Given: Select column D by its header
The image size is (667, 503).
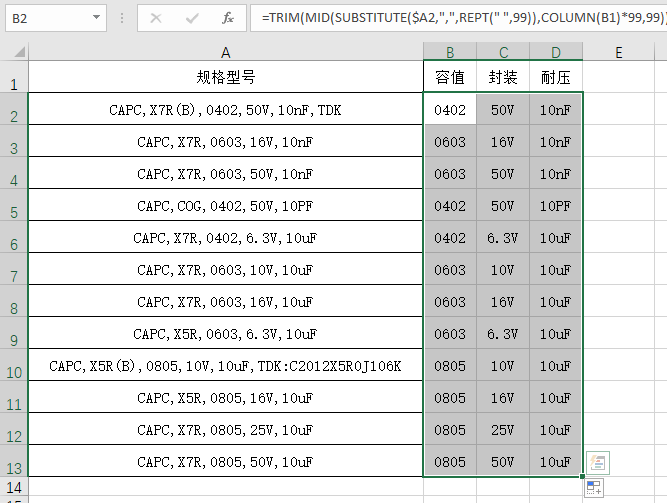Looking at the screenshot, I should 556,53.
